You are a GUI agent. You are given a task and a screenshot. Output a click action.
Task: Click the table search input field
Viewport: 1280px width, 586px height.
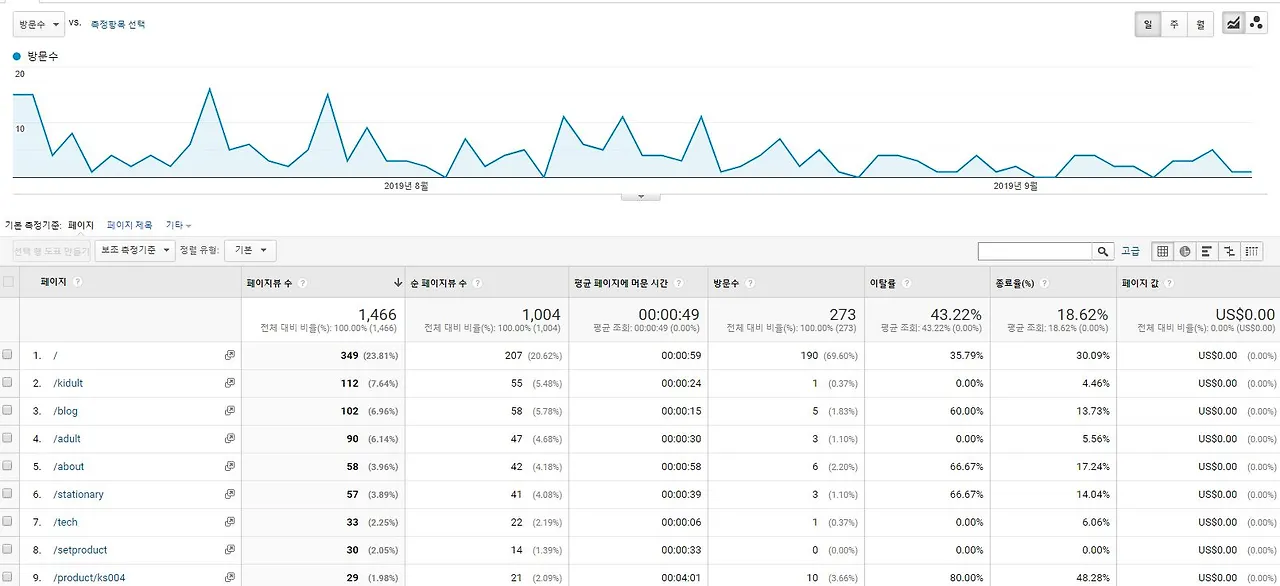1035,251
